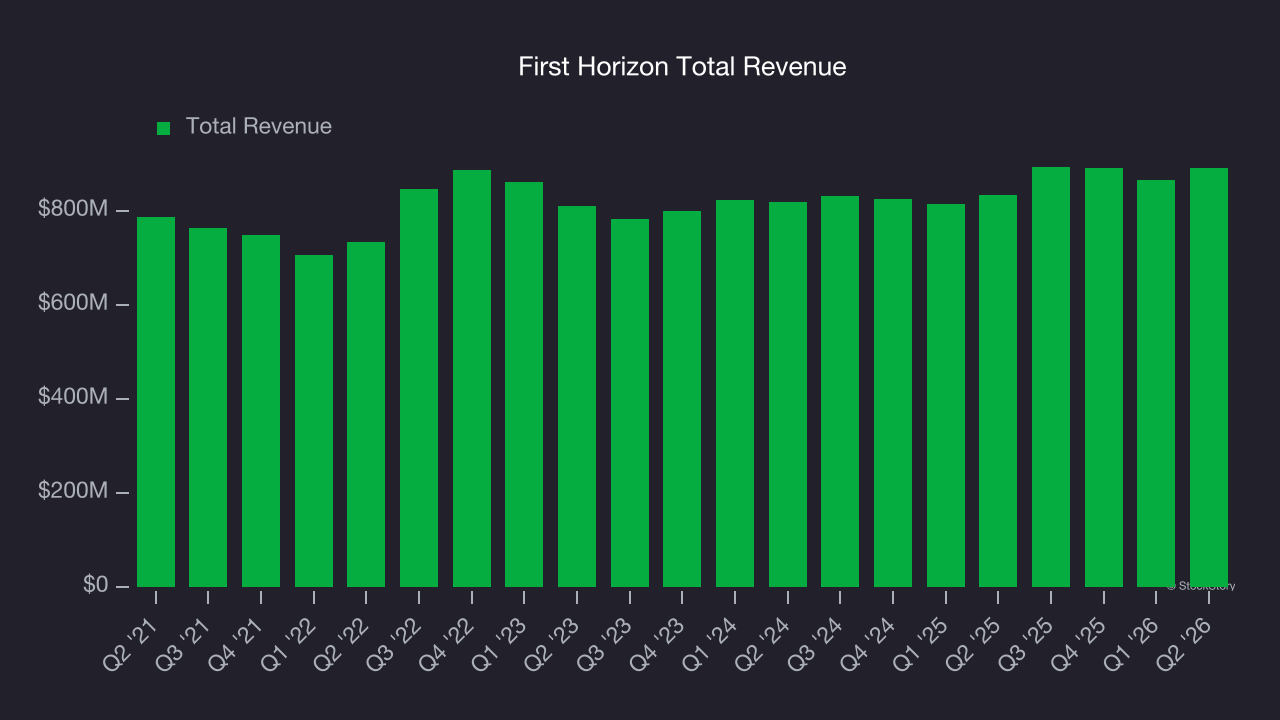Select the bar for Q3 '22
Image resolution: width=1280 pixels, height=720 pixels.
419,388
